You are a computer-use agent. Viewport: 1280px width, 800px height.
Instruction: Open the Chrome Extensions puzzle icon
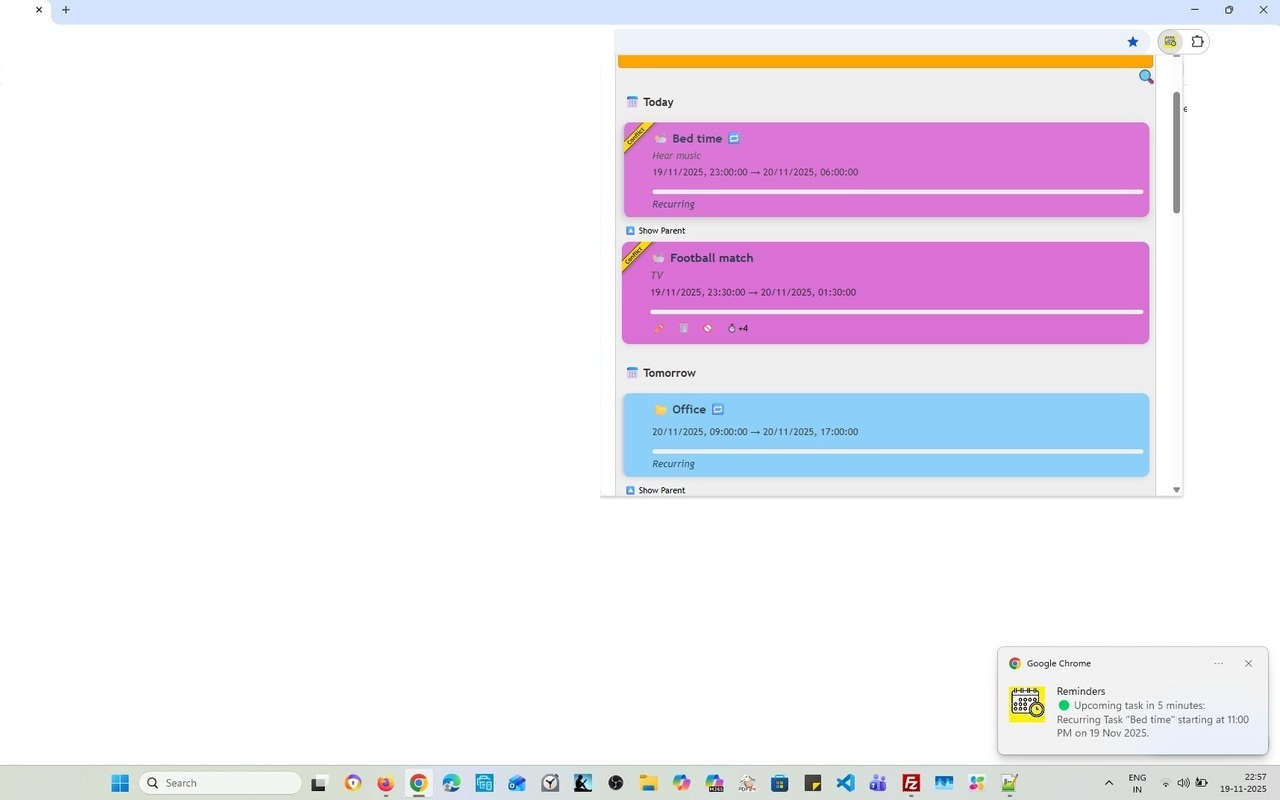coord(1197,41)
